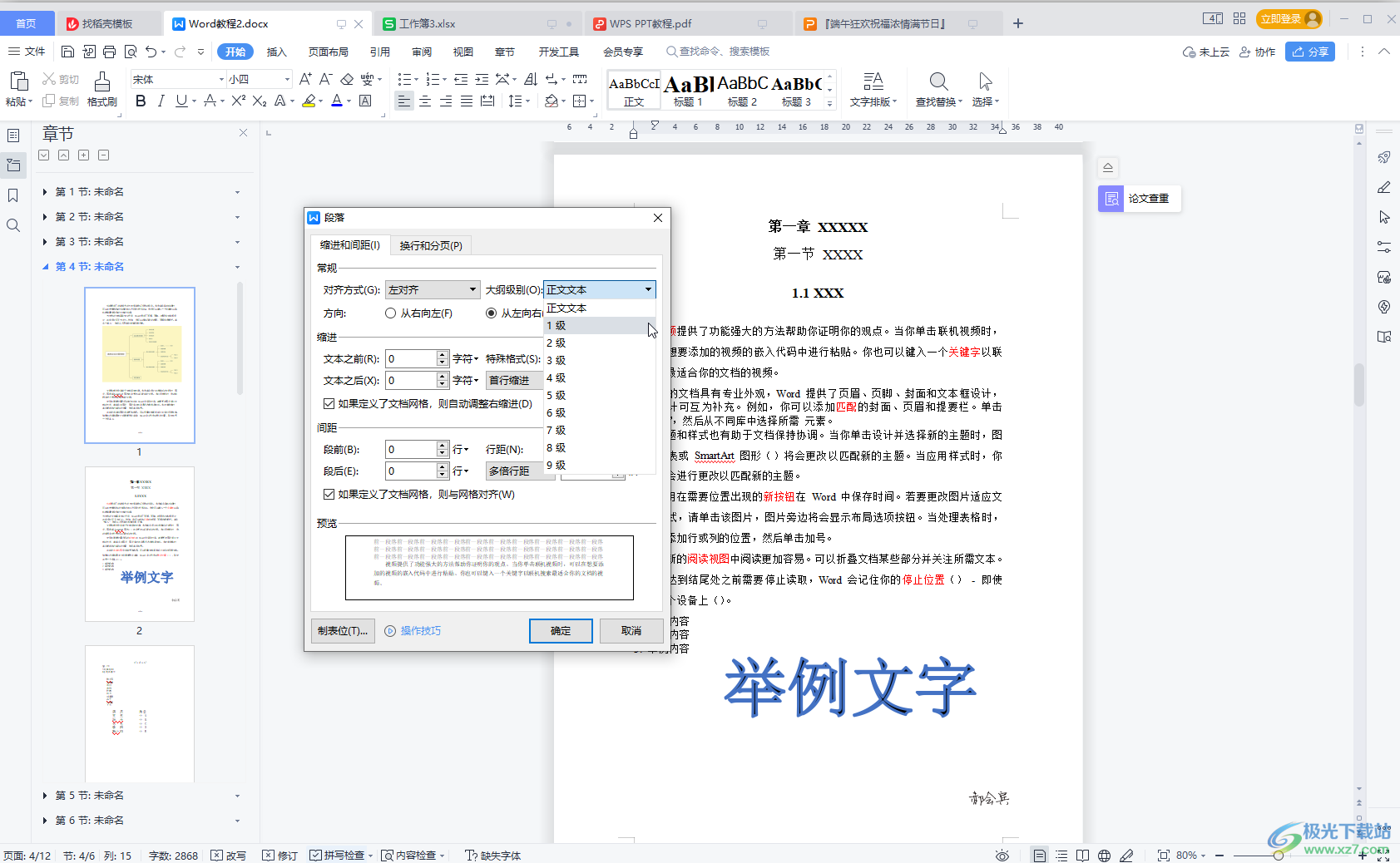The image size is (1400, 863).
Task: Click 确定 button in paragraph dialog
Action: (561, 631)
